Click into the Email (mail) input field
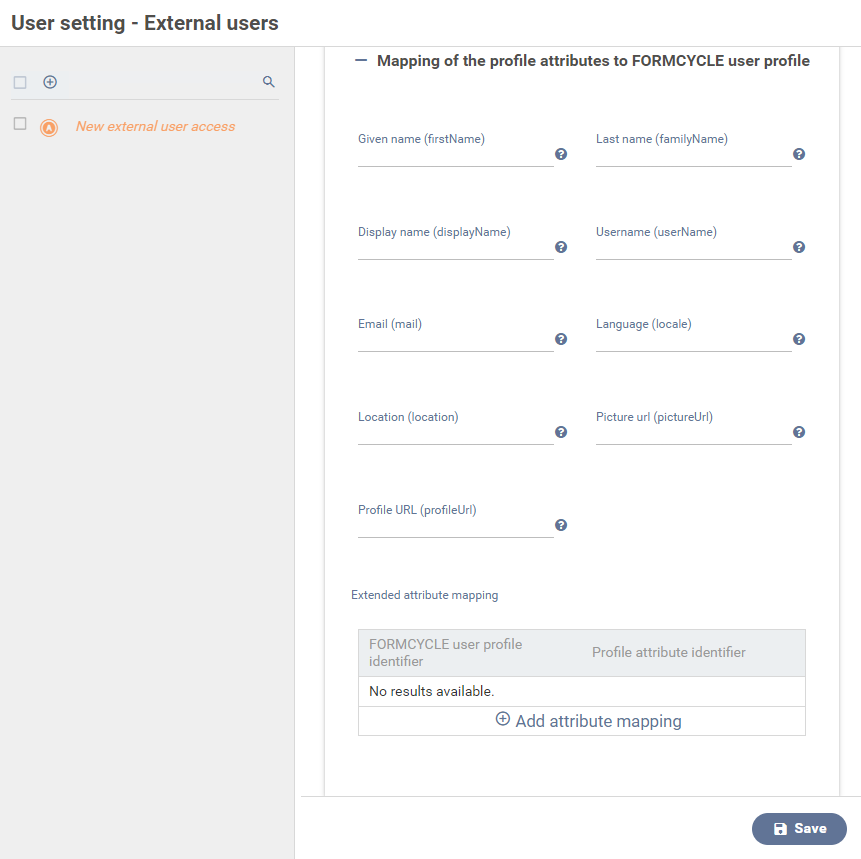Viewport: 861px width, 859px height. click(455, 340)
